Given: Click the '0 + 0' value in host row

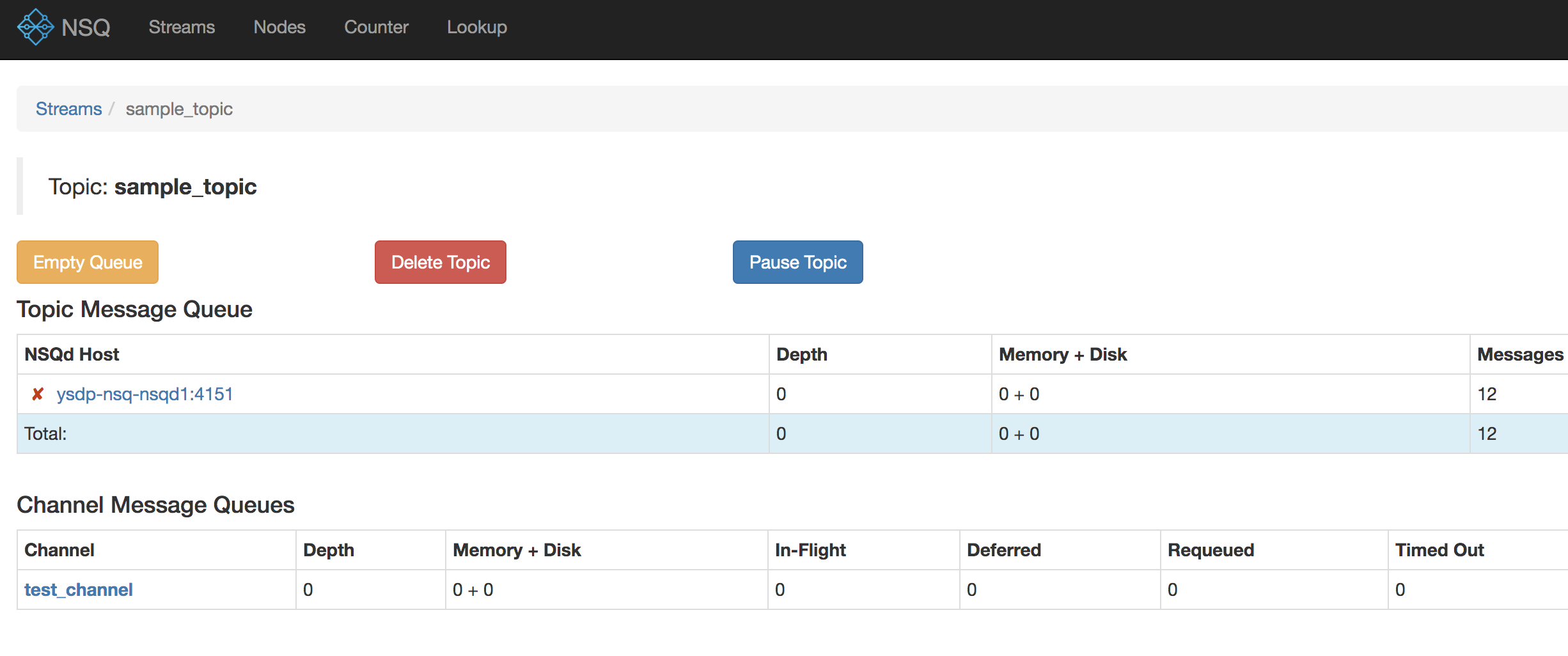Looking at the screenshot, I should (1019, 394).
